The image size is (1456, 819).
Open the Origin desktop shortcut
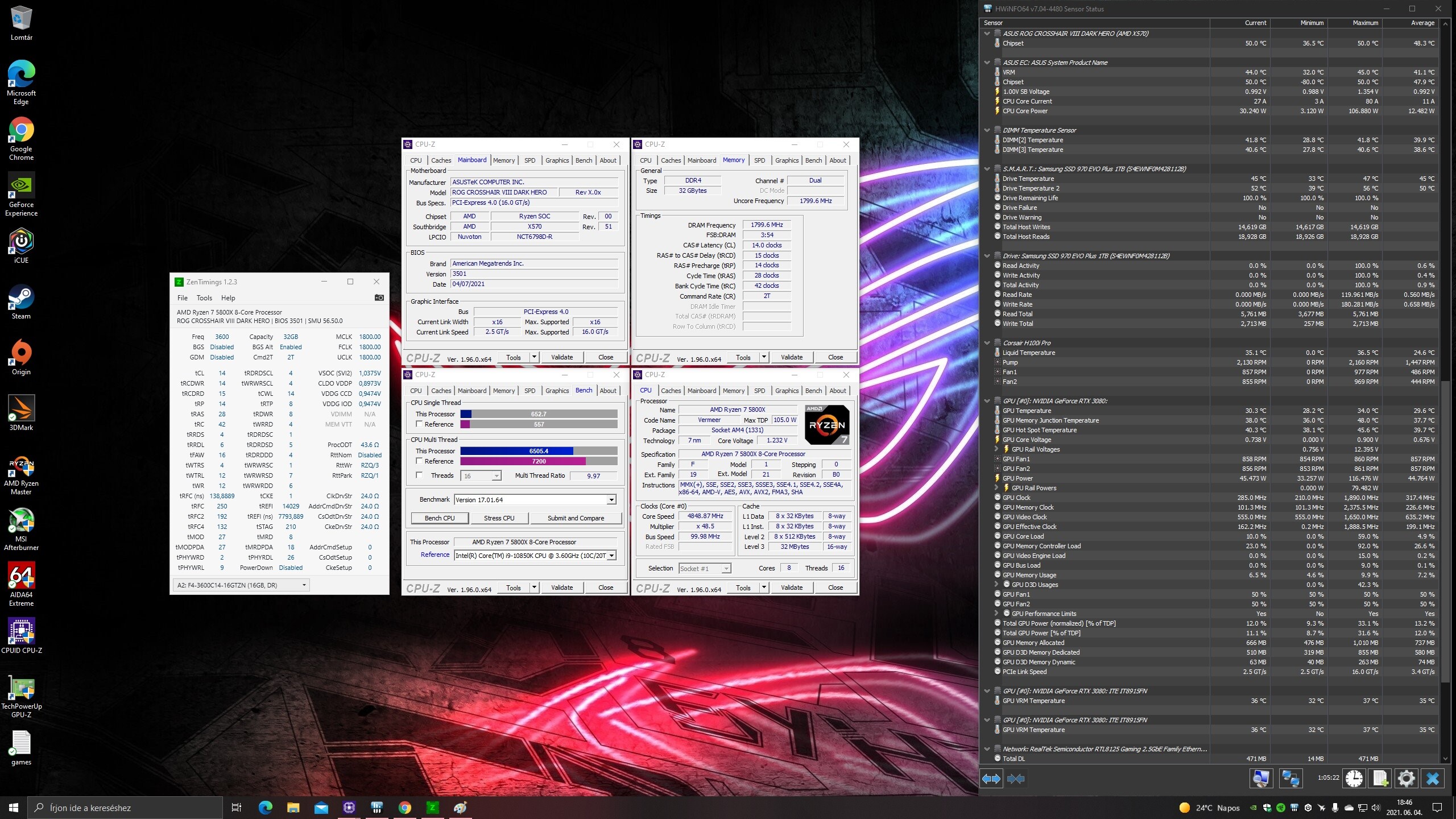point(21,357)
